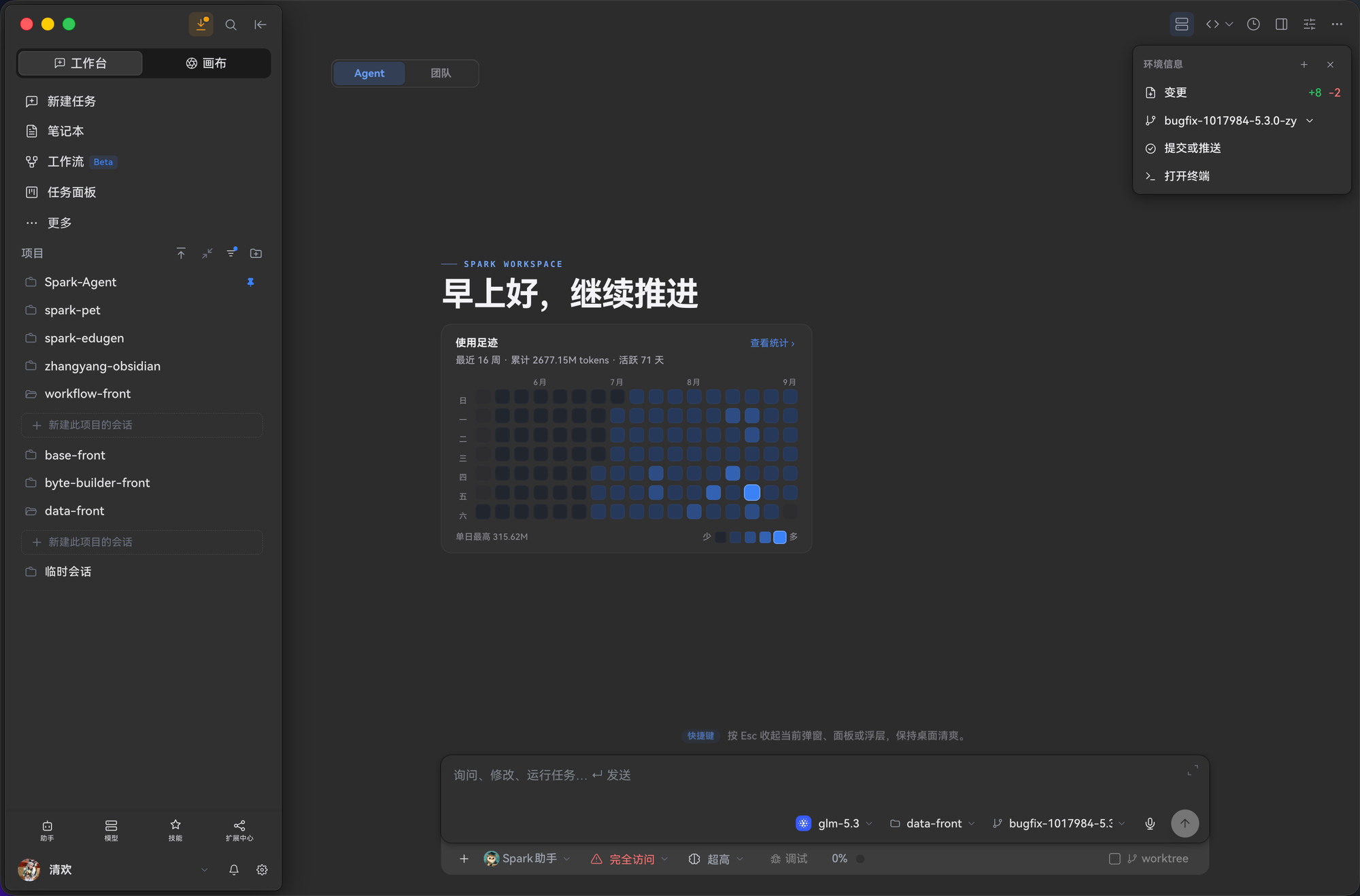Click the code brackets icon in top toolbar

point(1212,24)
